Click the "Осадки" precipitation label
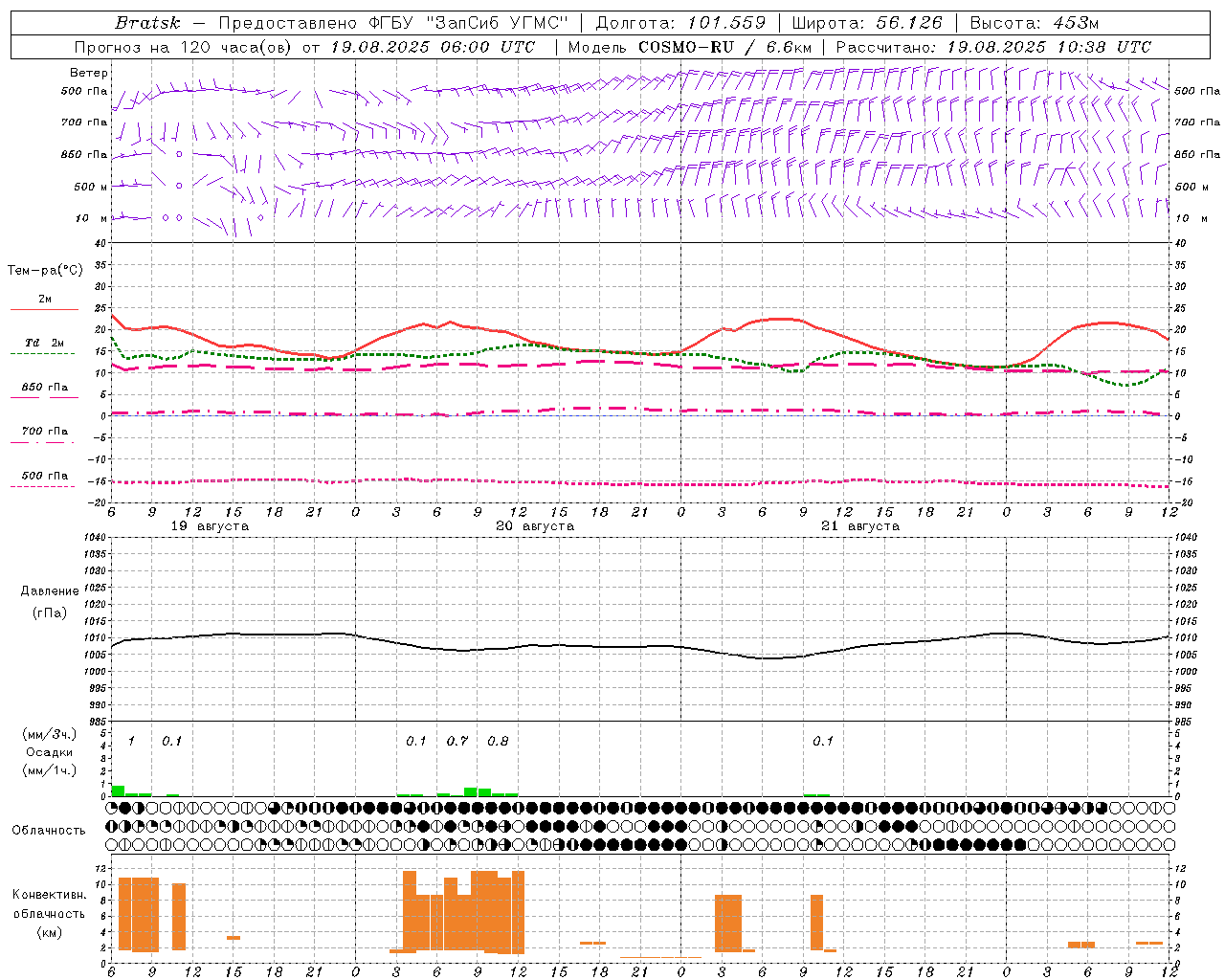 tap(50, 752)
